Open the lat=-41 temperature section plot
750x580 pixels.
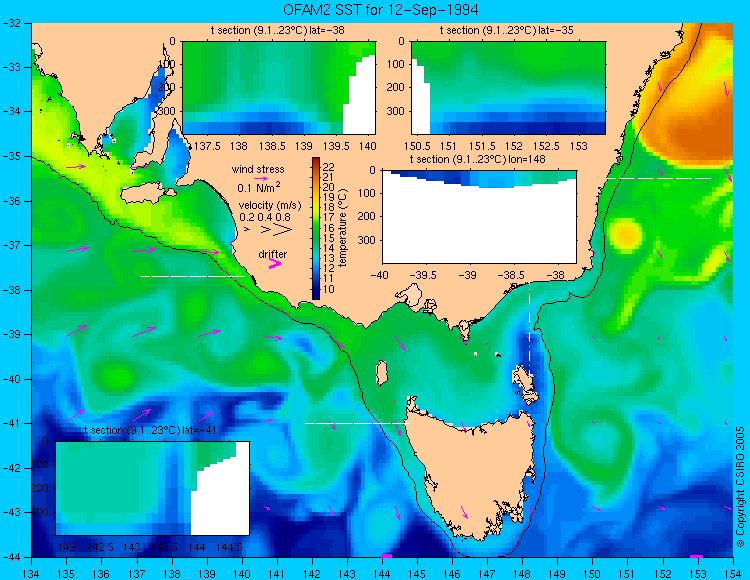153,488
